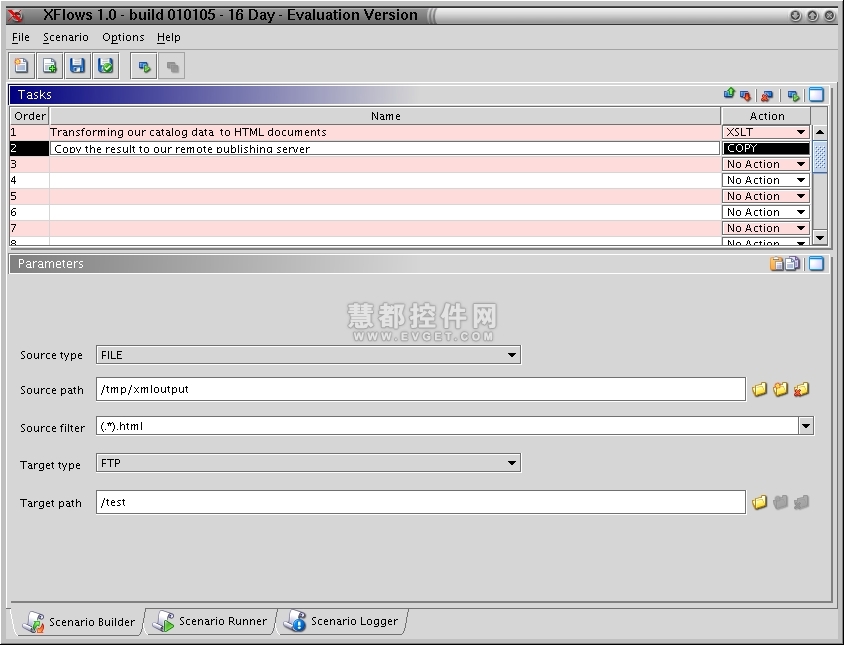
Task: Maximize the Parameters panel
Action: tap(817, 263)
